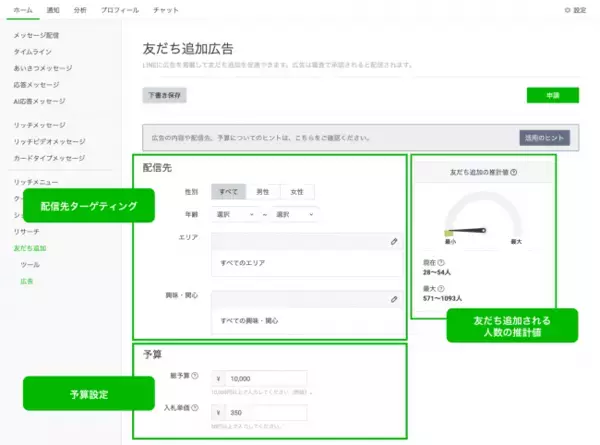Click help icon beside 友だち追加の推計値

(x=513, y=171)
